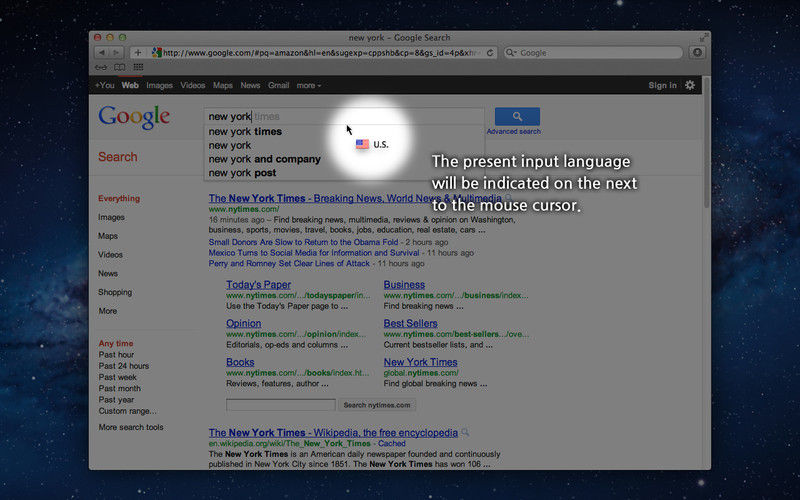800x500 pixels.
Task: Click the Advanced search link
Action: coord(513,131)
